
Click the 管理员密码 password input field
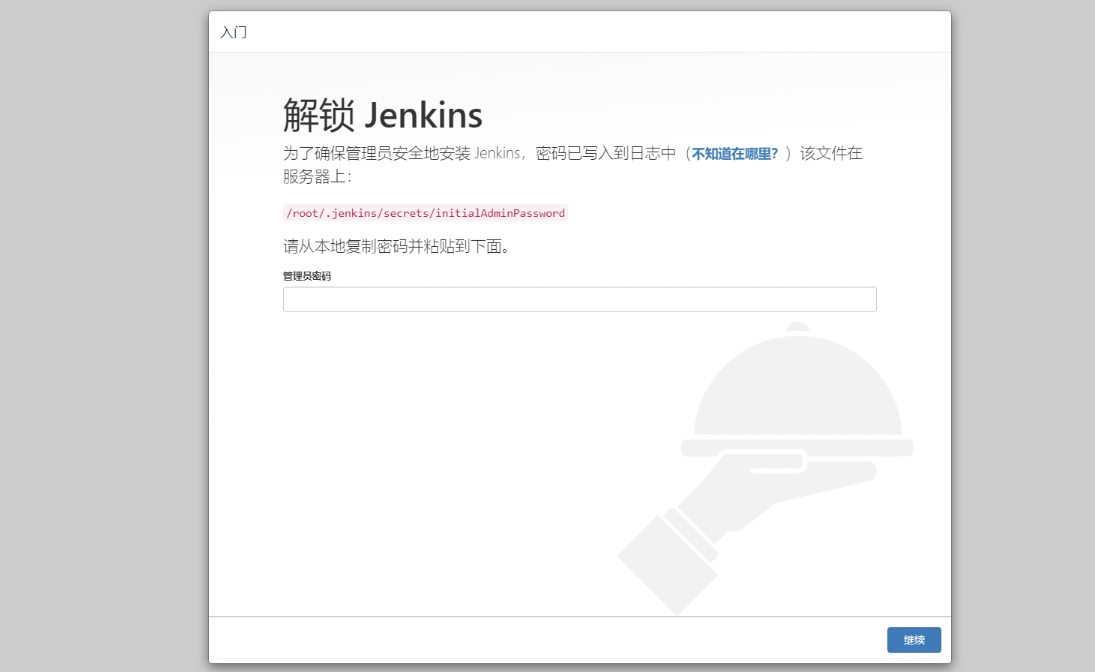point(580,299)
